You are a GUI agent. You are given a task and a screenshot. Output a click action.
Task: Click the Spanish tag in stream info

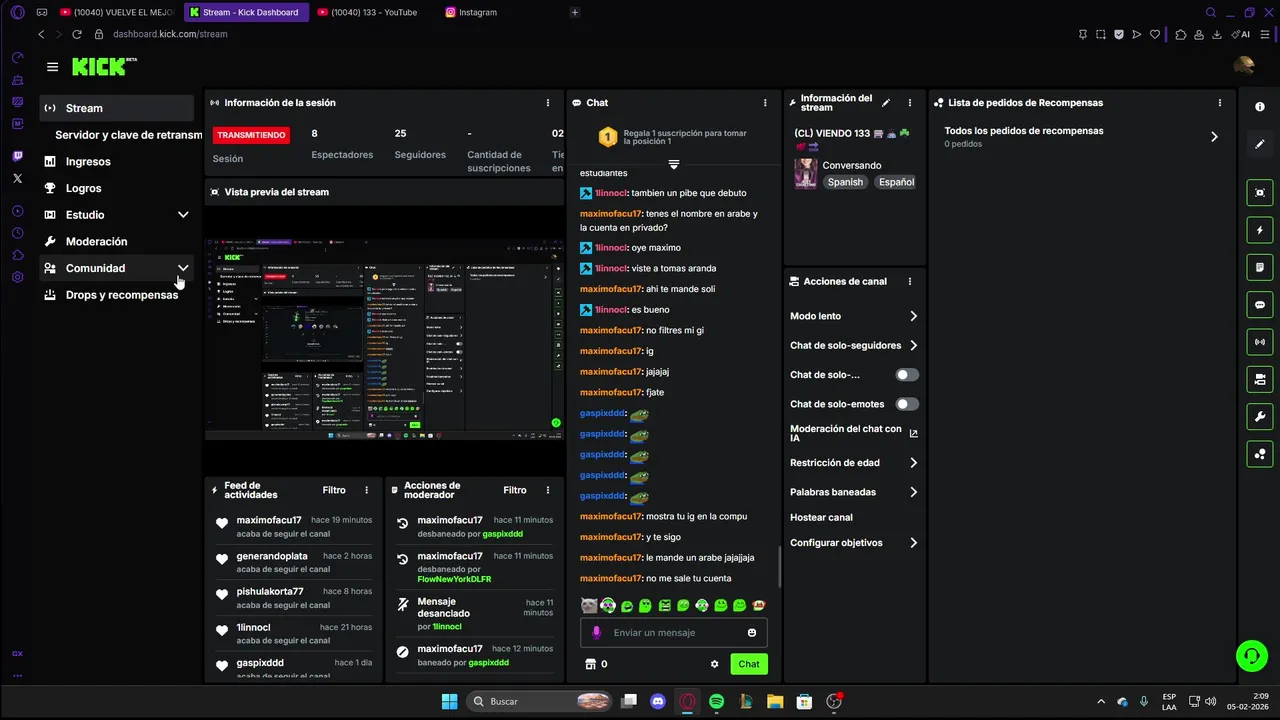[845, 182]
